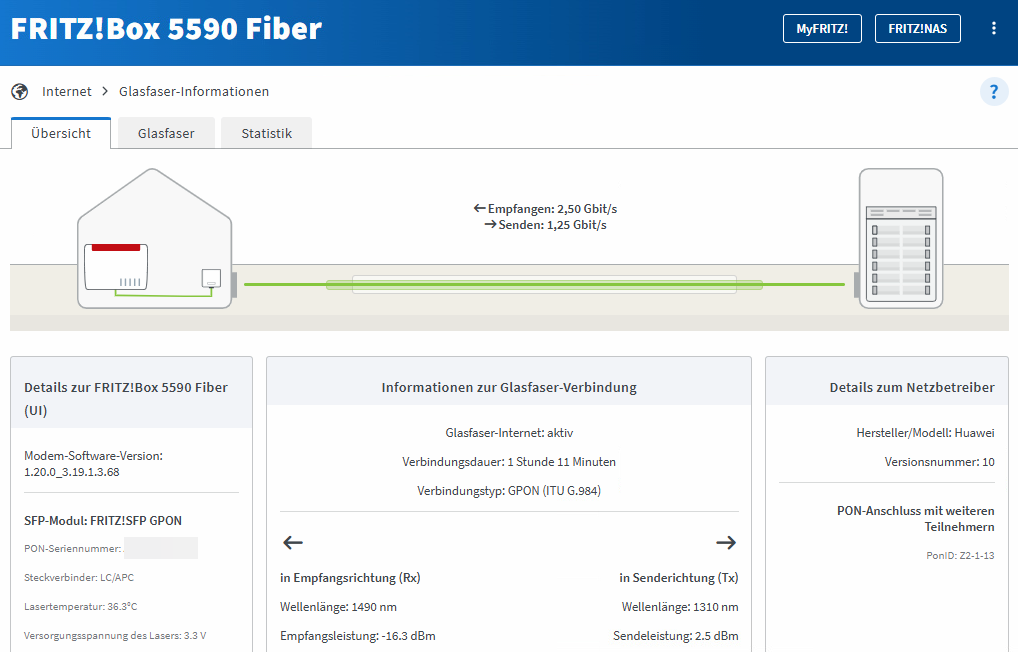Click the breadcrumb chevron separator

[105, 92]
